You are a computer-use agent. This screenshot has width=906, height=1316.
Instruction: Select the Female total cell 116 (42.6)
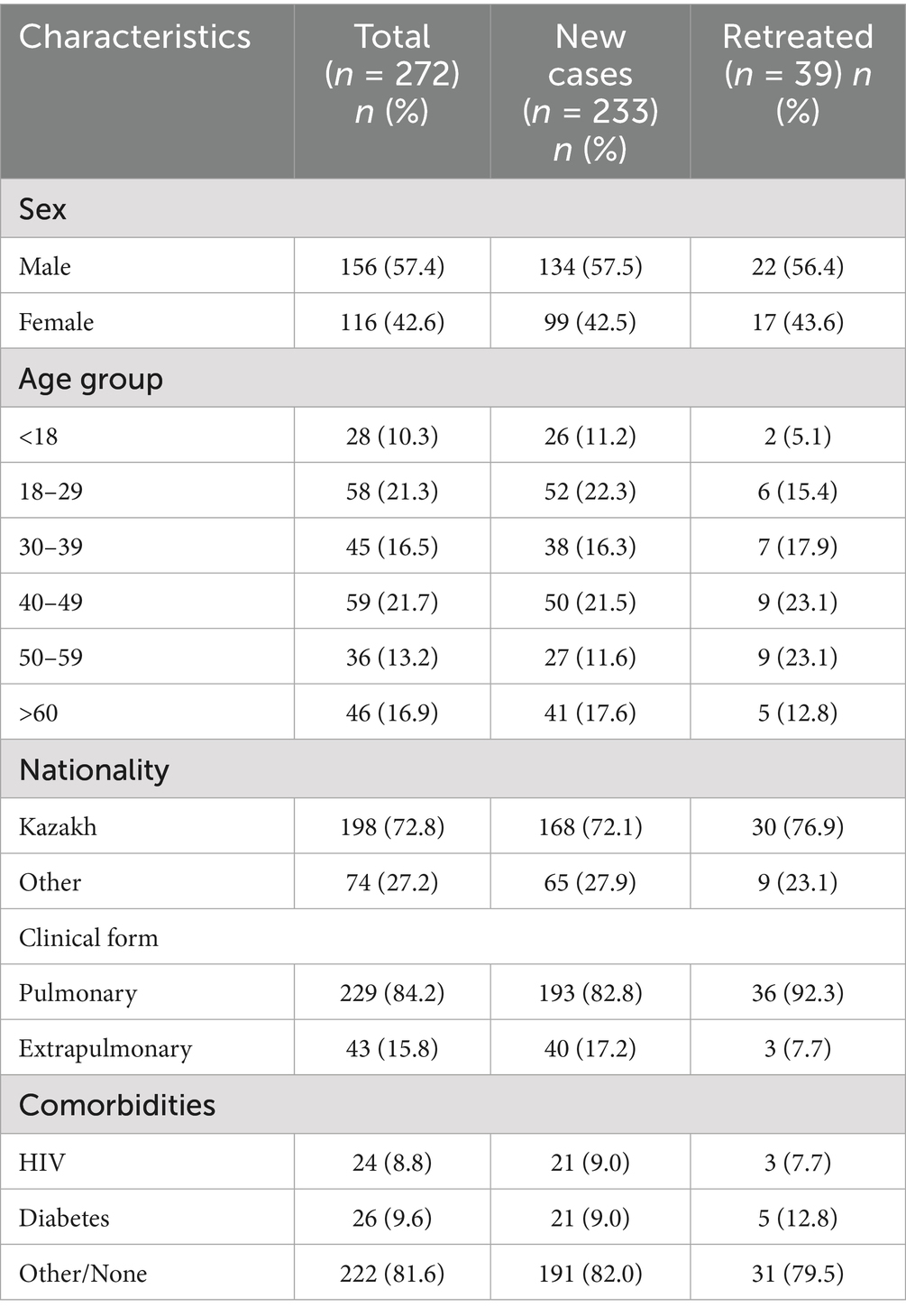point(392,322)
